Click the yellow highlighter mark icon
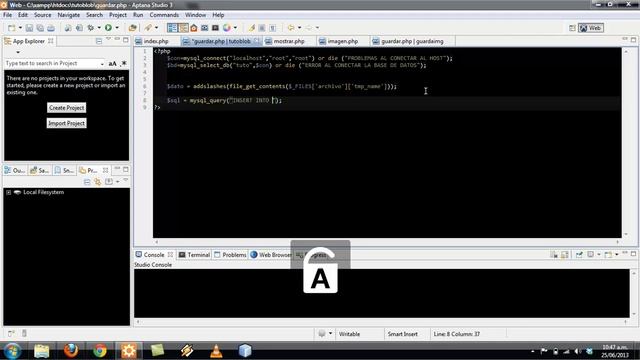 pyautogui.click(x=251, y=28)
